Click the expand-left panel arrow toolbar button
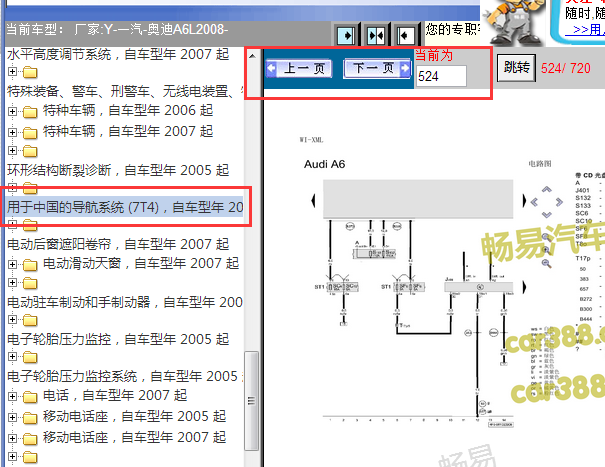The width and height of the screenshot is (605, 467). [x=406, y=36]
